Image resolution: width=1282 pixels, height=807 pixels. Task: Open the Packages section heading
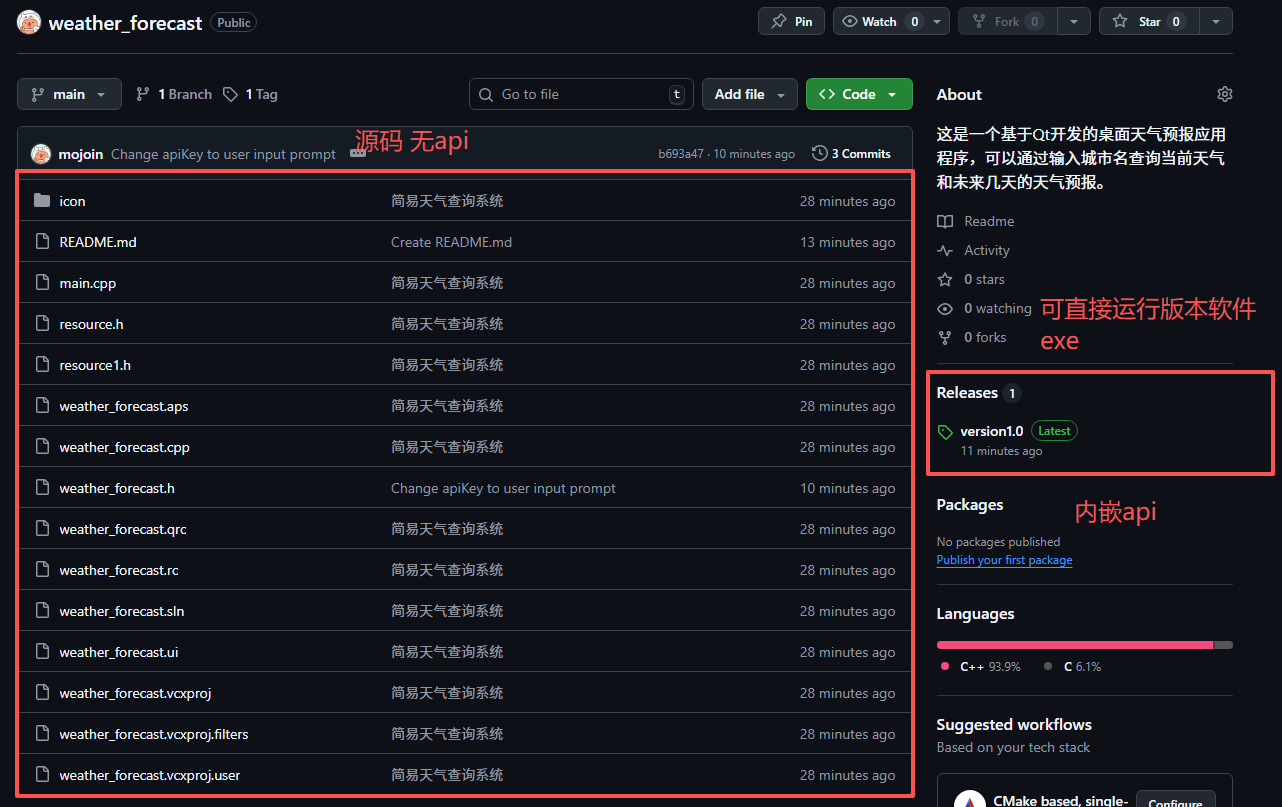(970, 505)
